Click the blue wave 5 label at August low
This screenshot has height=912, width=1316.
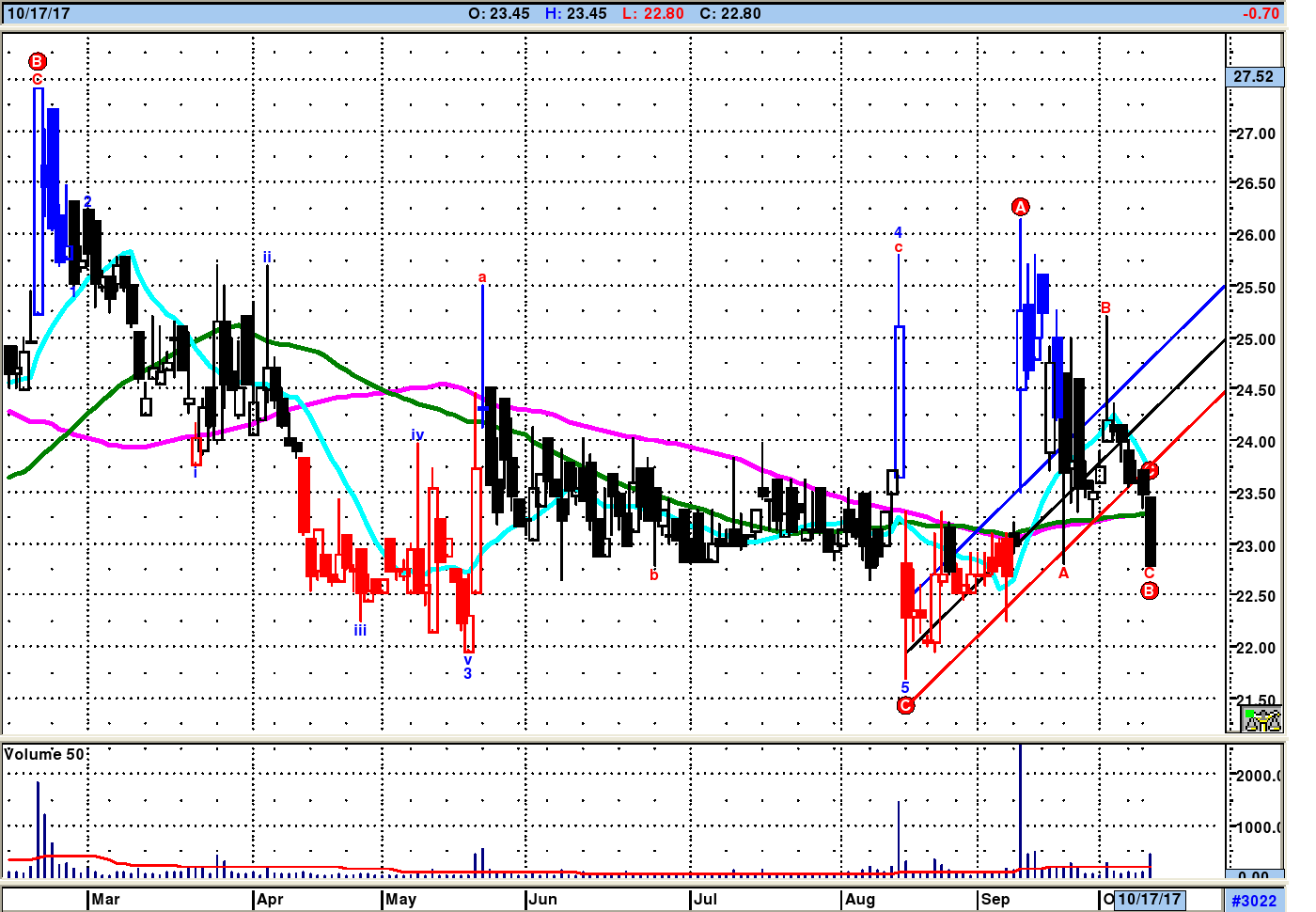[x=905, y=687]
